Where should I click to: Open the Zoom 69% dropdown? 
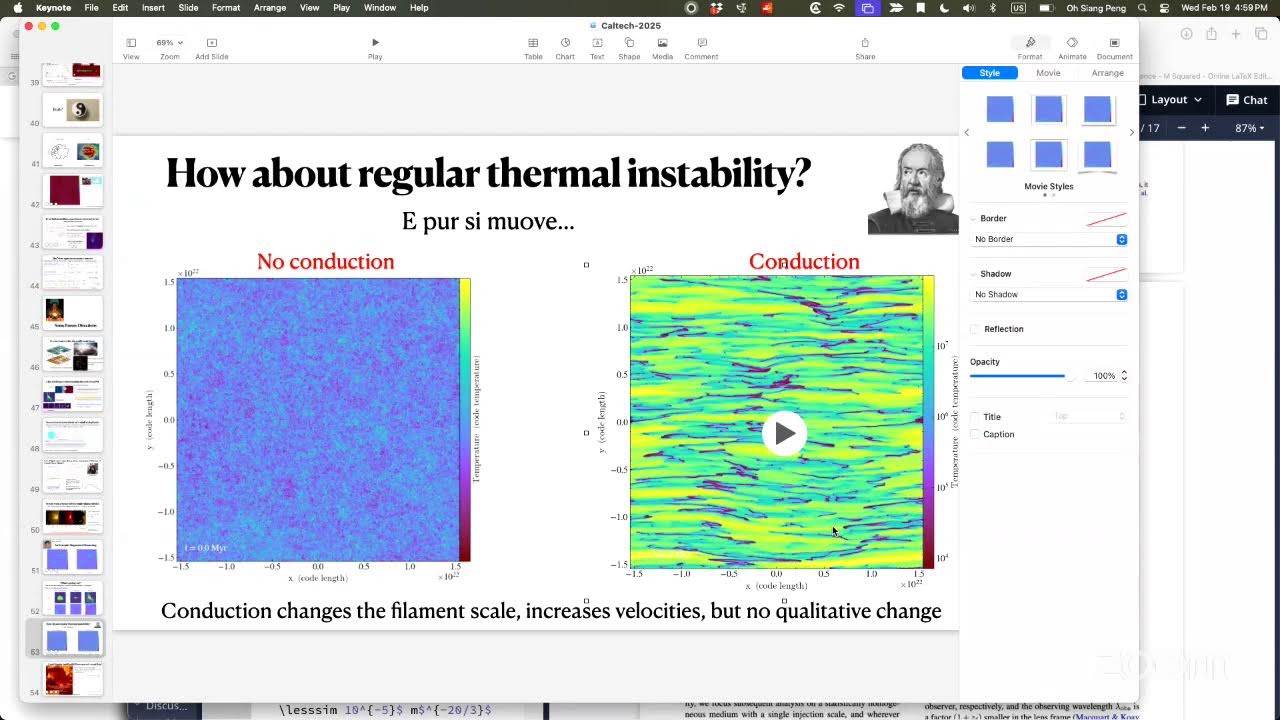169,43
